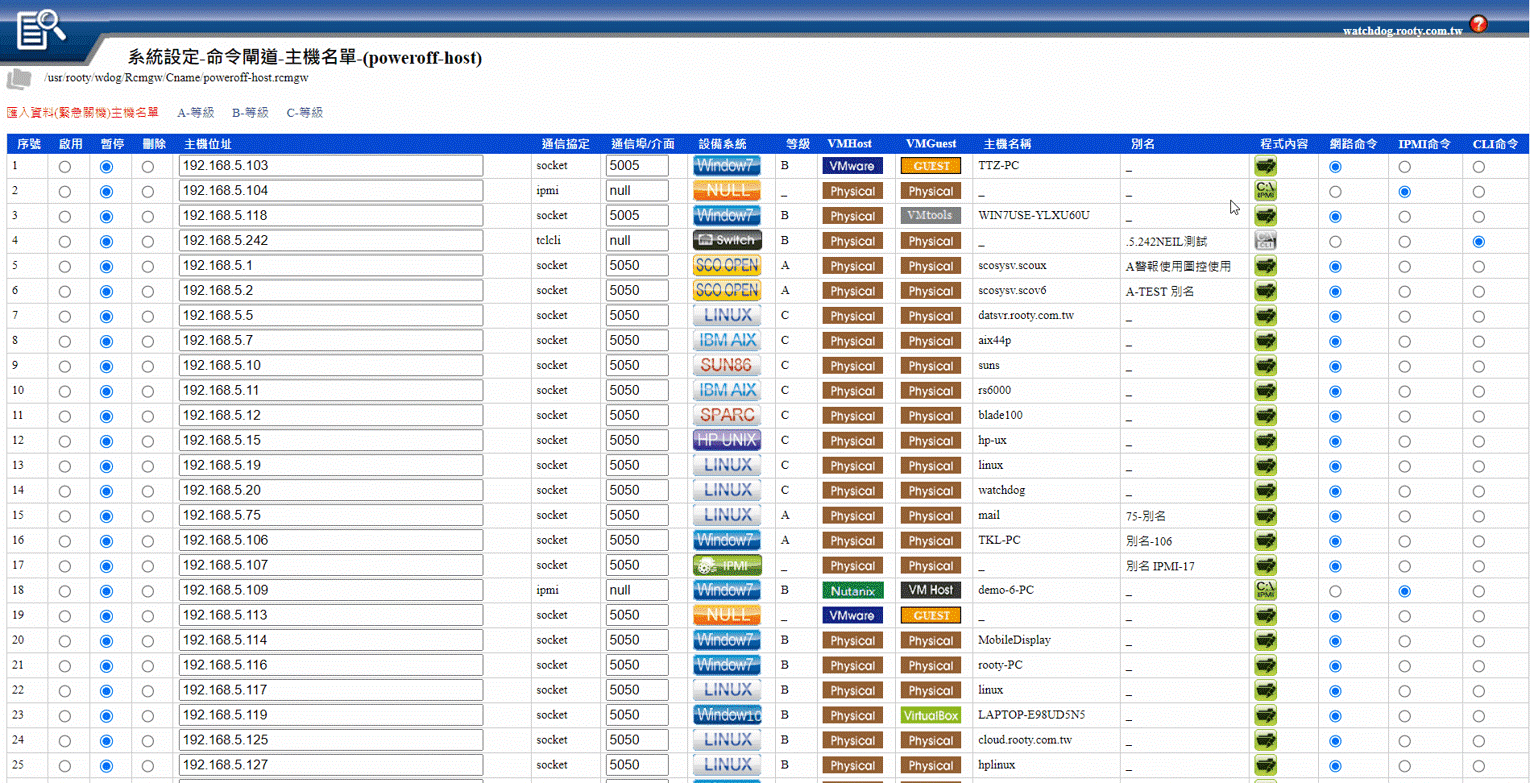Click the Nutanix VMHost badge in row 18
1530x783 pixels.
[x=852, y=591]
